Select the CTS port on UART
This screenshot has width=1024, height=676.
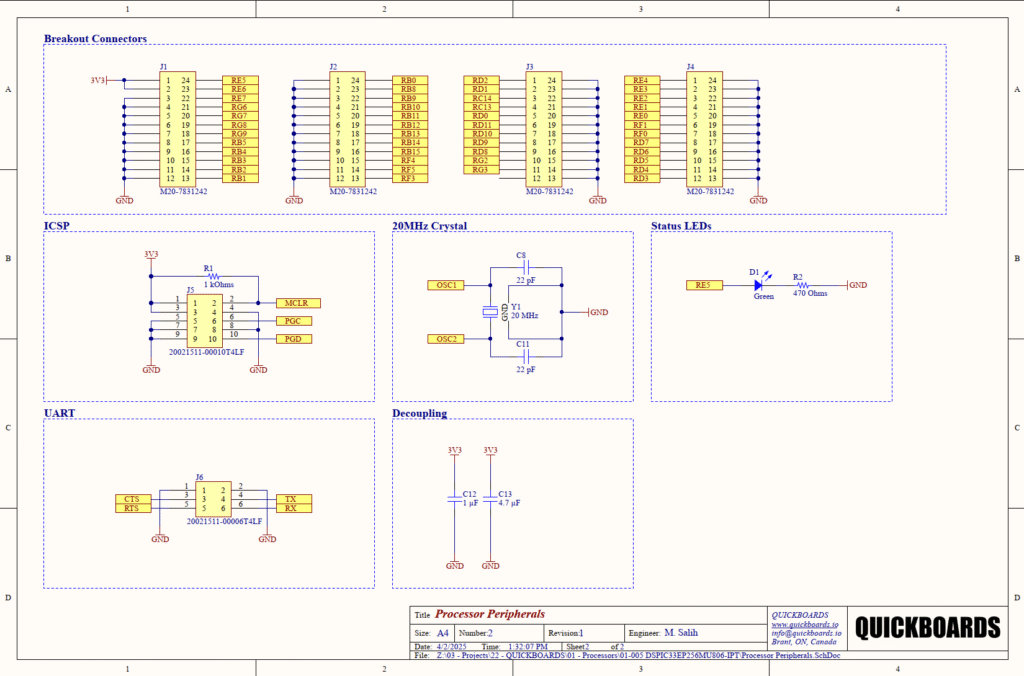132,499
